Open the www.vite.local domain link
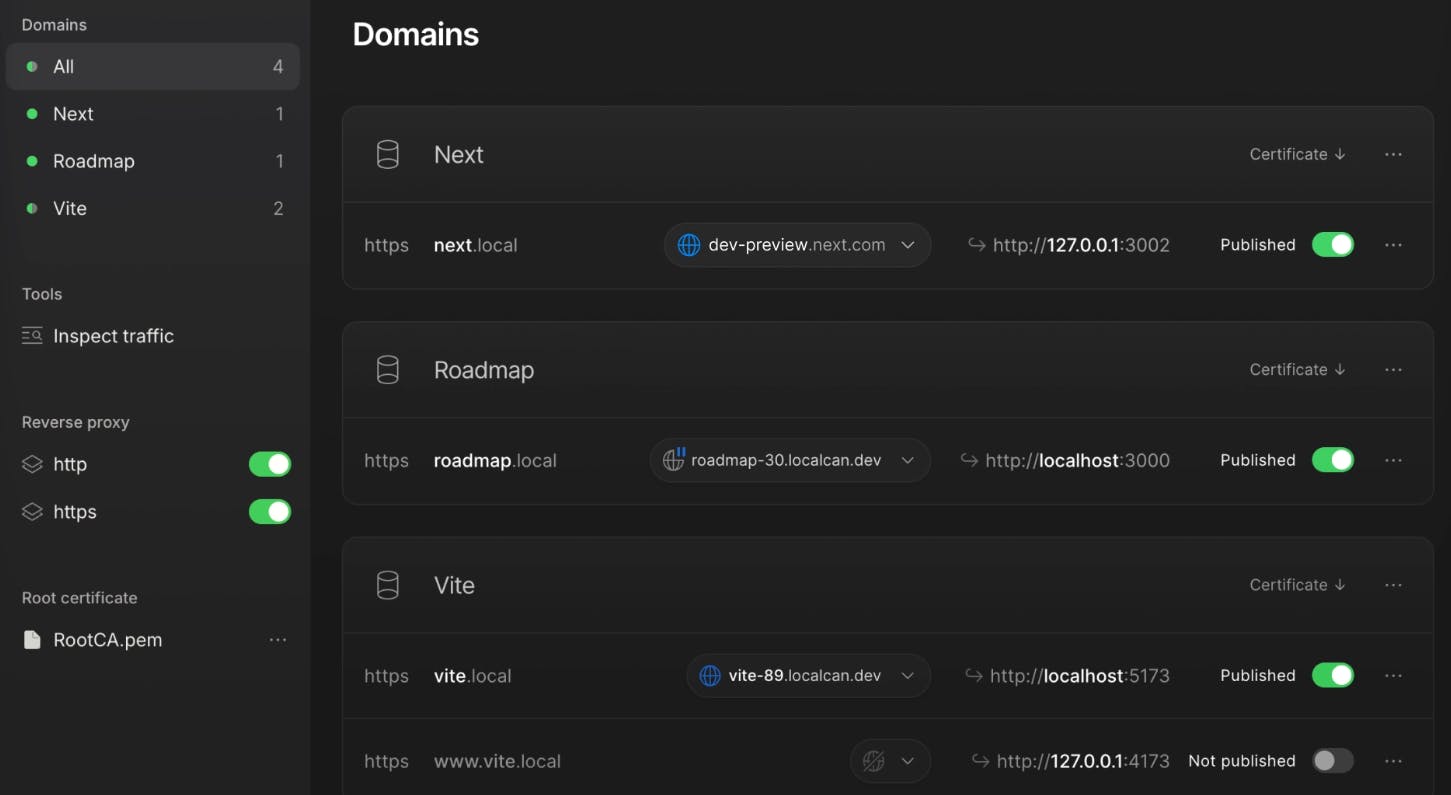 click(x=497, y=761)
